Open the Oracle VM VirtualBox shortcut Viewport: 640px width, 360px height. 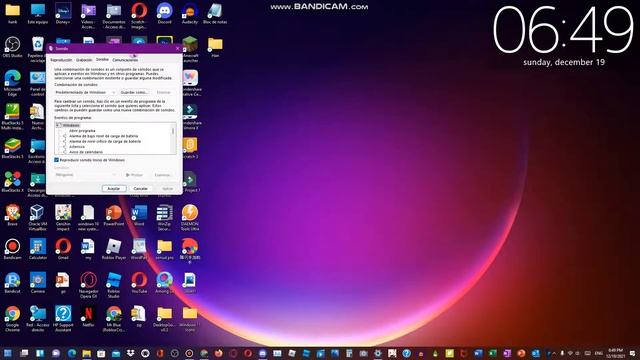[x=38, y=218]
